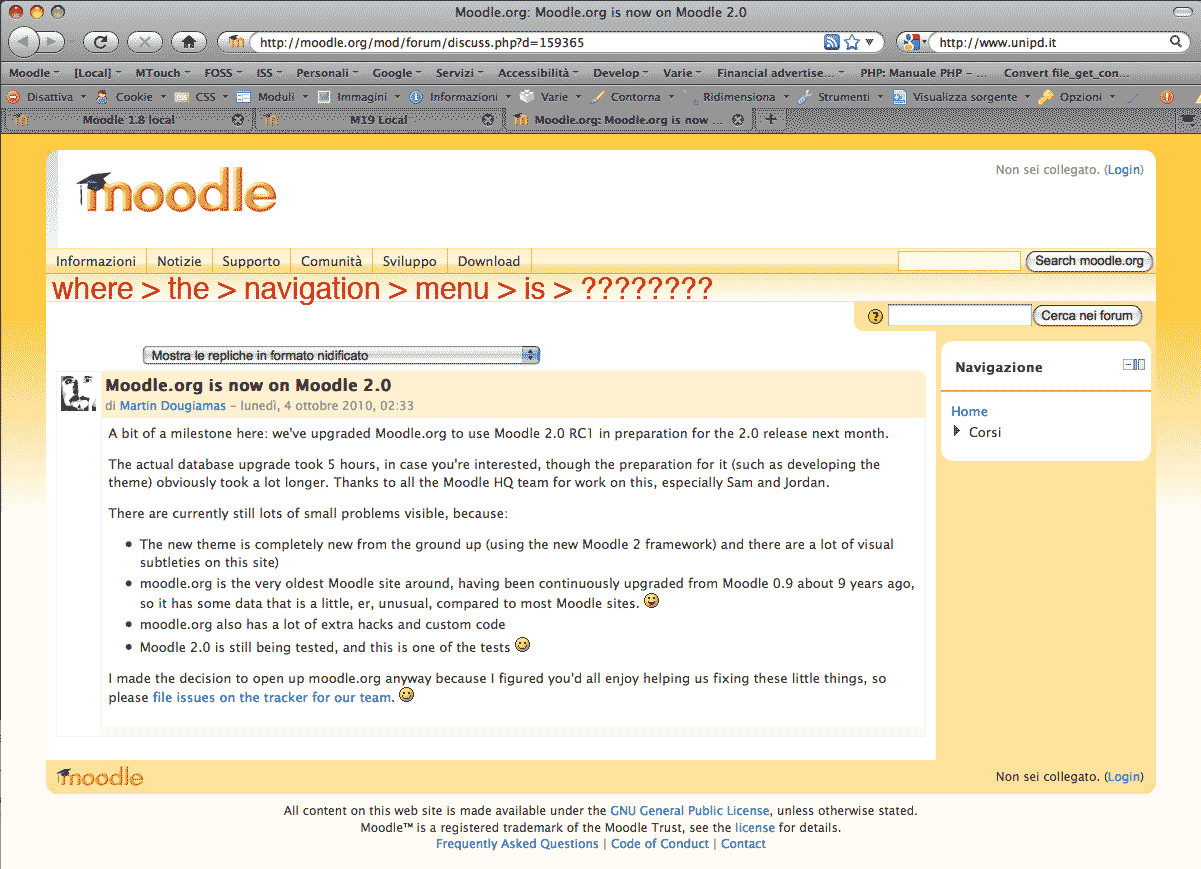Expand the Corsi tree item
1201x869 pixels.
(957, 432)
